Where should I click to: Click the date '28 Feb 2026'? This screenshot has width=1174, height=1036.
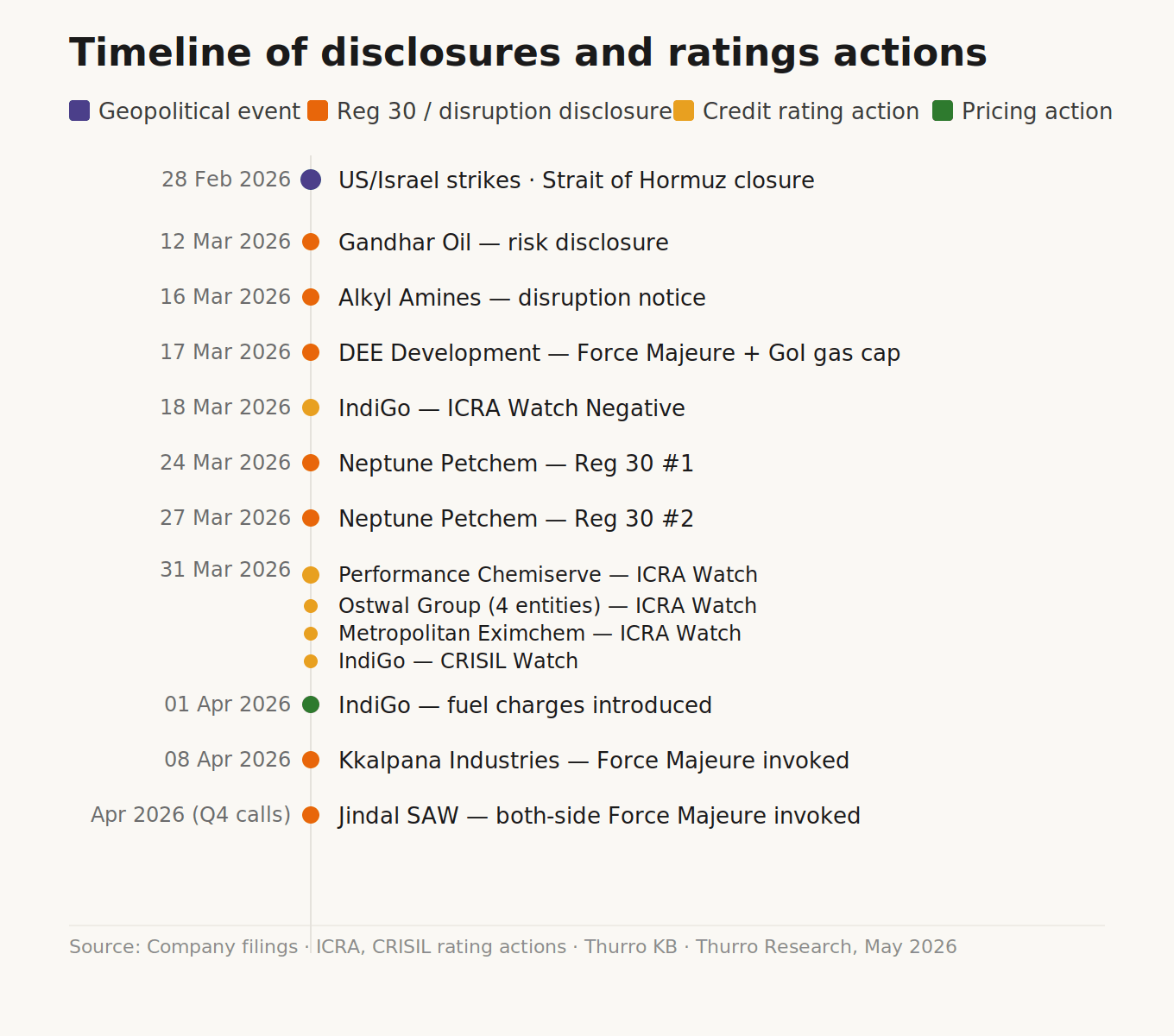[226, 180]
